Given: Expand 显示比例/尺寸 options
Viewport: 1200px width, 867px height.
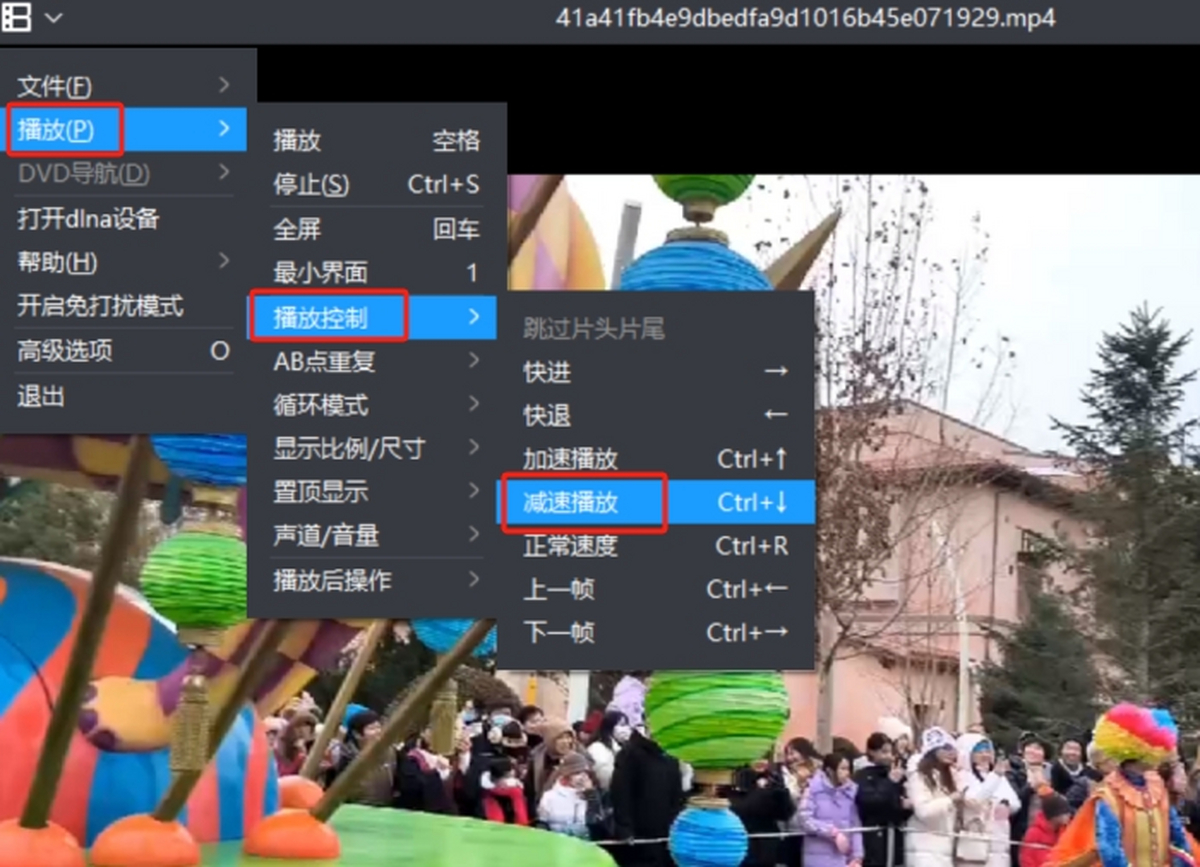Looking at the screenshot, I should [x=376, y=449].
